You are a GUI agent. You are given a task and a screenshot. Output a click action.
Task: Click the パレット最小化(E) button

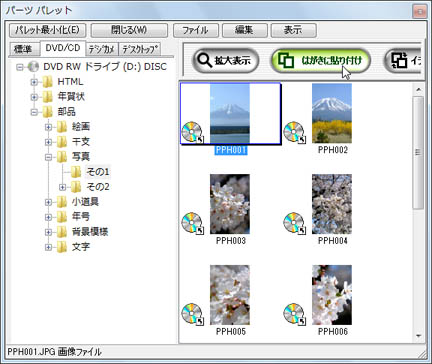tap(47, 30)
